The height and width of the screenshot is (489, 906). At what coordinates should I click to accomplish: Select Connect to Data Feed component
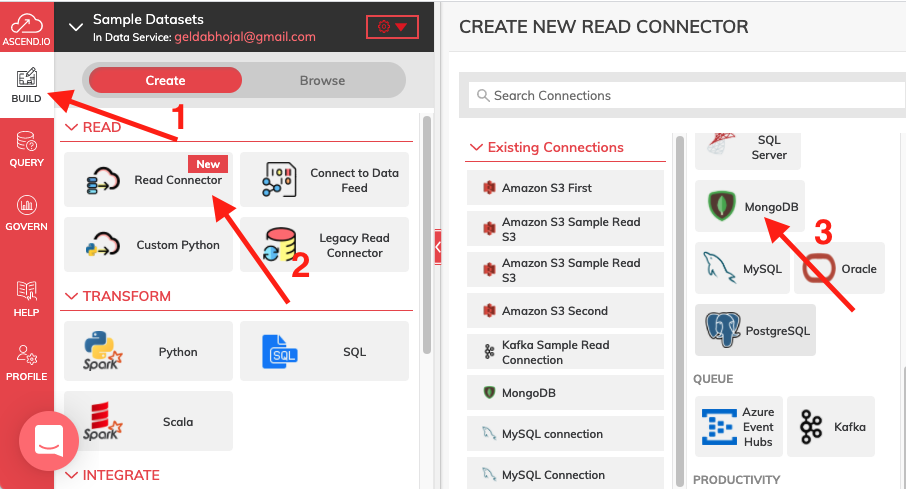click(324, 180)
